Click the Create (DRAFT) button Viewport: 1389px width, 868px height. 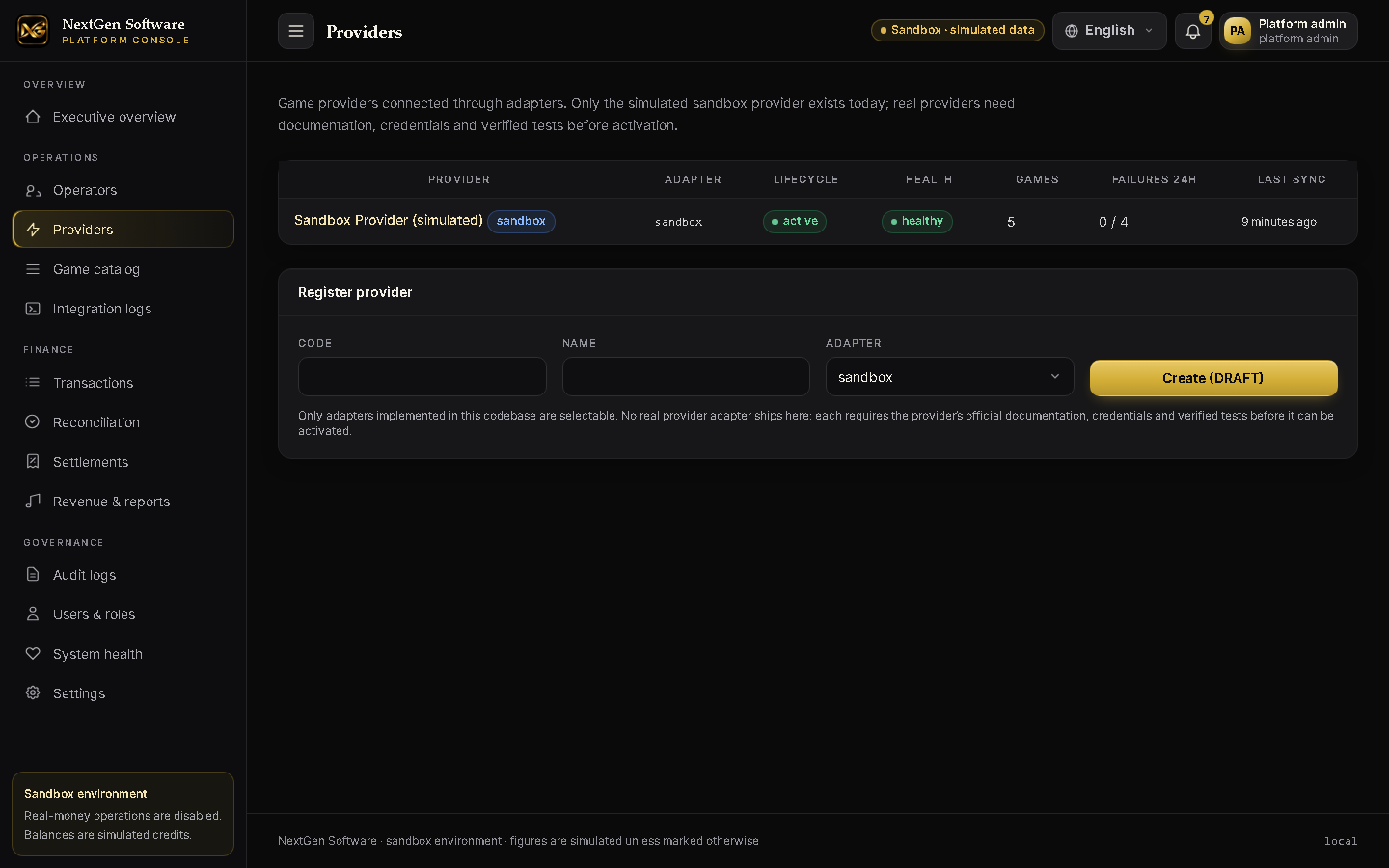pos(1213,378)
